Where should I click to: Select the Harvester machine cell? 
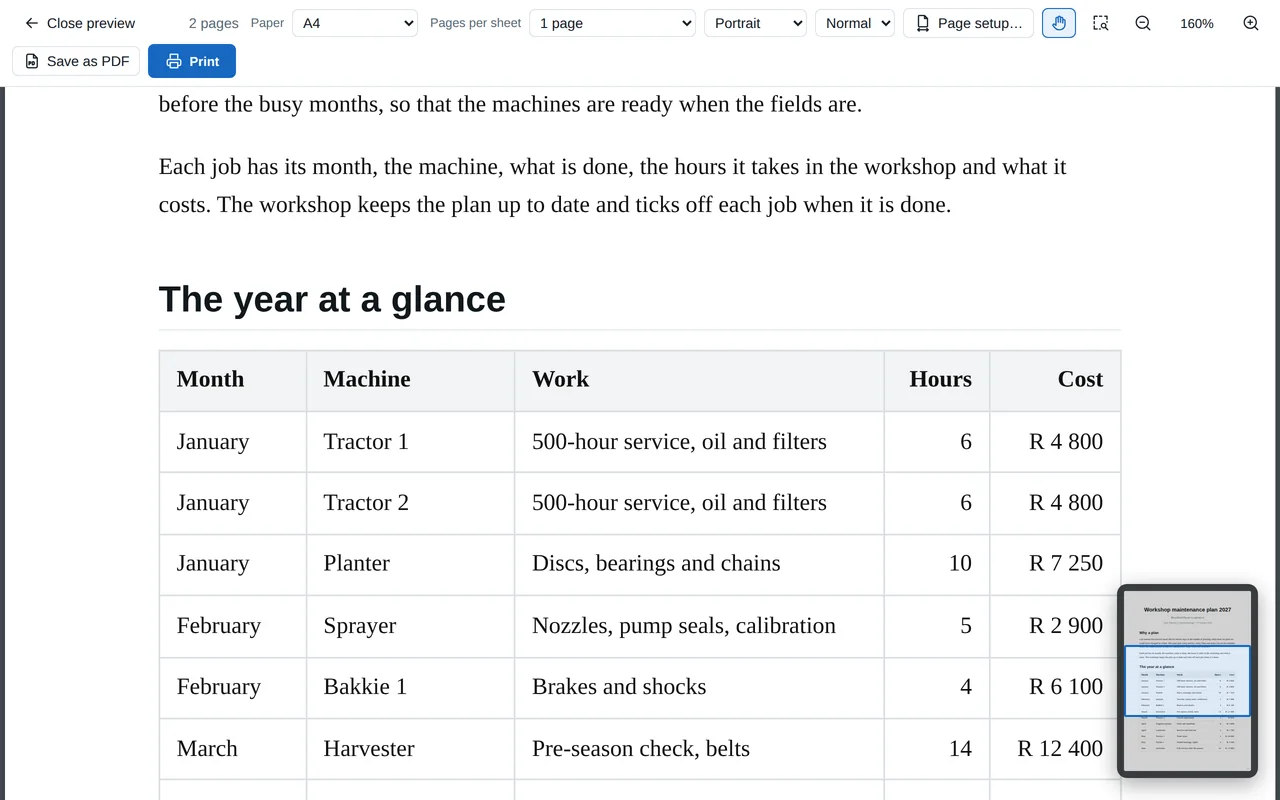(x=410, y=749)
